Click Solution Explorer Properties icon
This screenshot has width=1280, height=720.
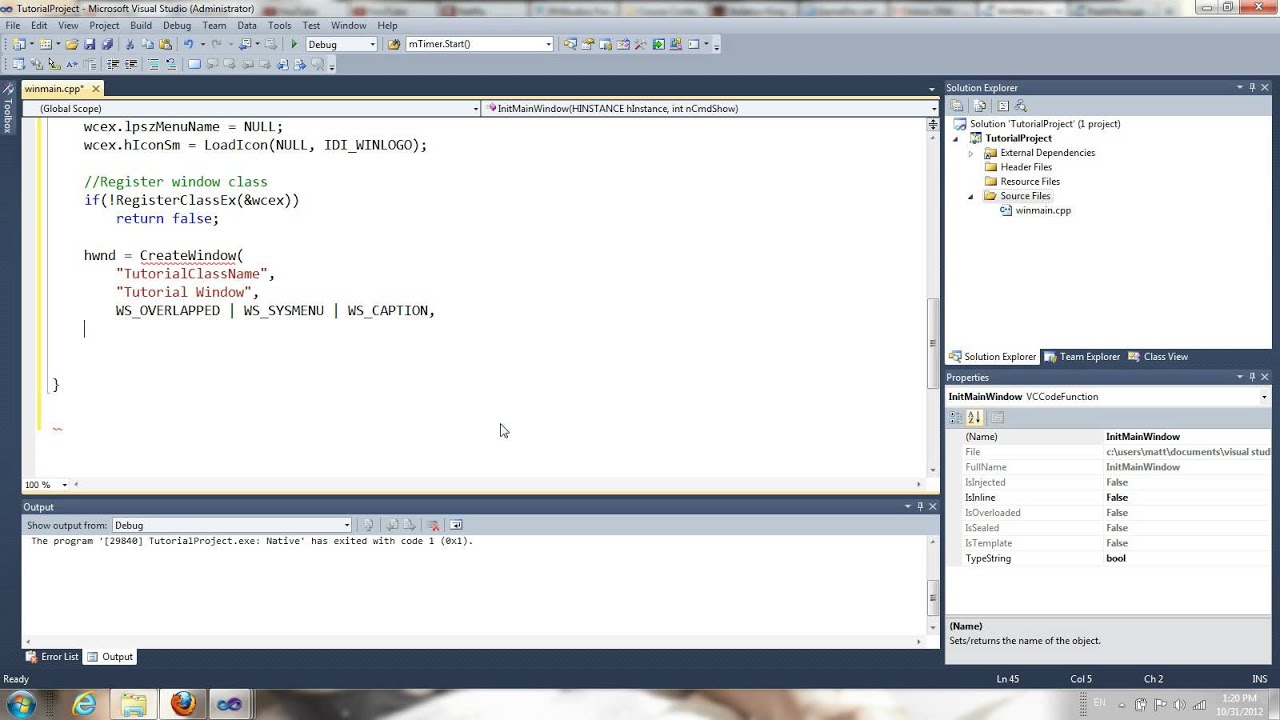point(957,105)
